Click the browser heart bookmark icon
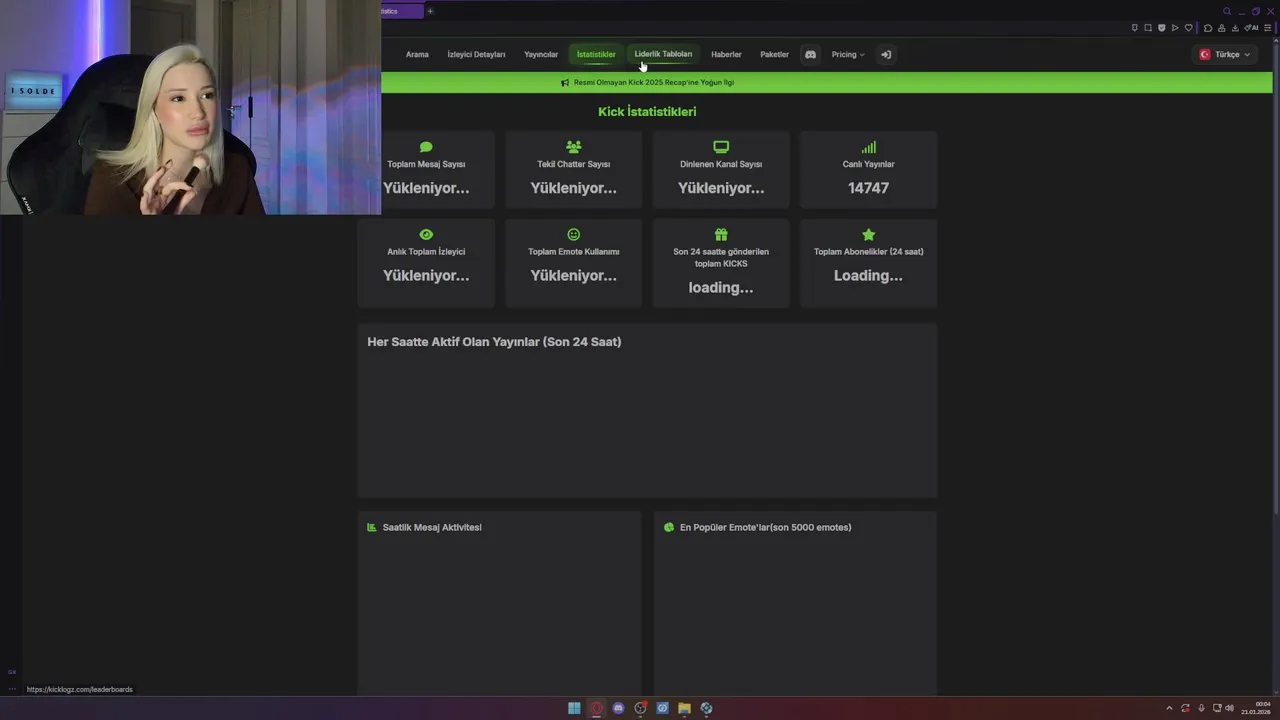 pos(1188,28)
